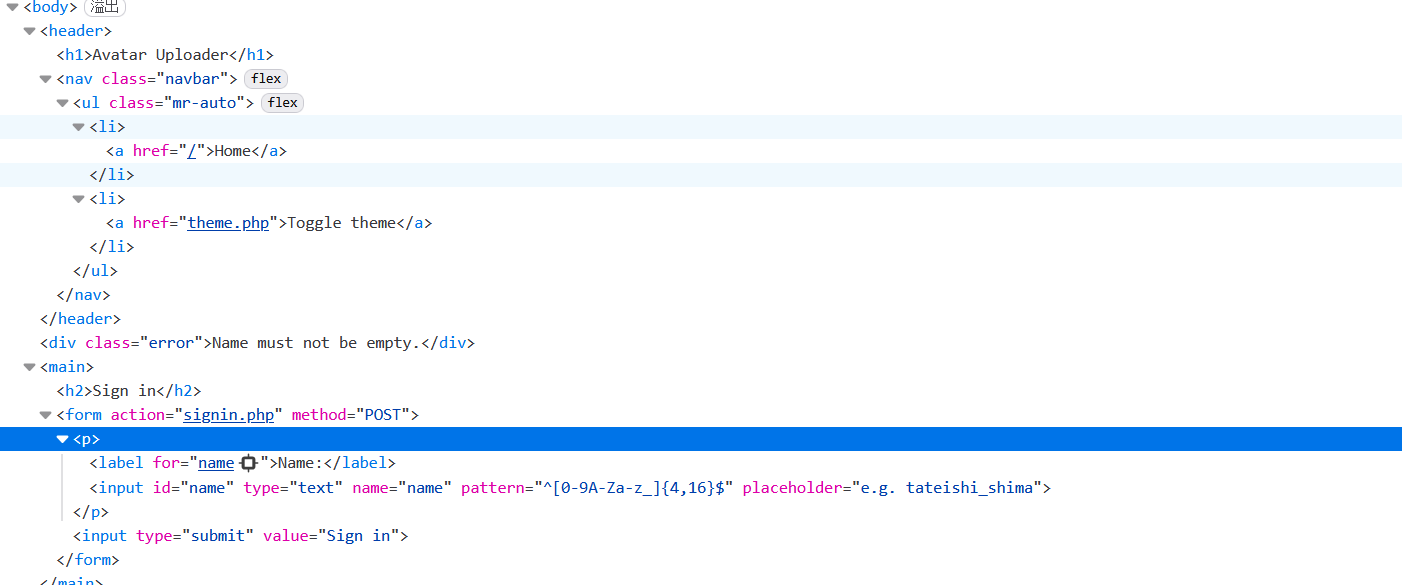Follow the "name" for-attribute link in label
Screen dimensions: 1402x585
coord(216,463)
